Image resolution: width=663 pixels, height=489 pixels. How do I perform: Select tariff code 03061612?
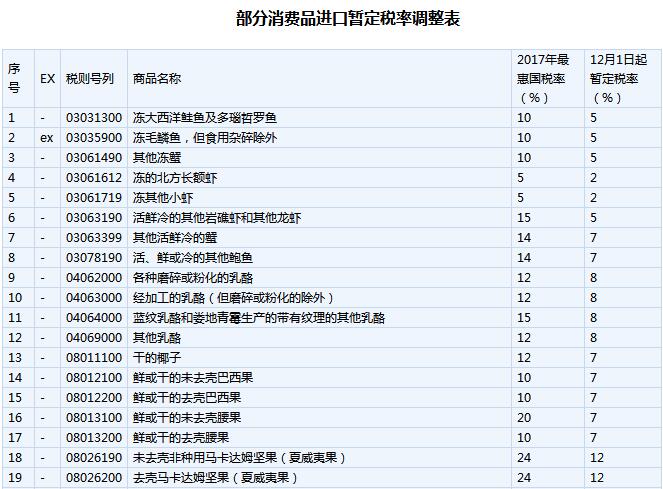pyautogui.click(x=94, y=178)
